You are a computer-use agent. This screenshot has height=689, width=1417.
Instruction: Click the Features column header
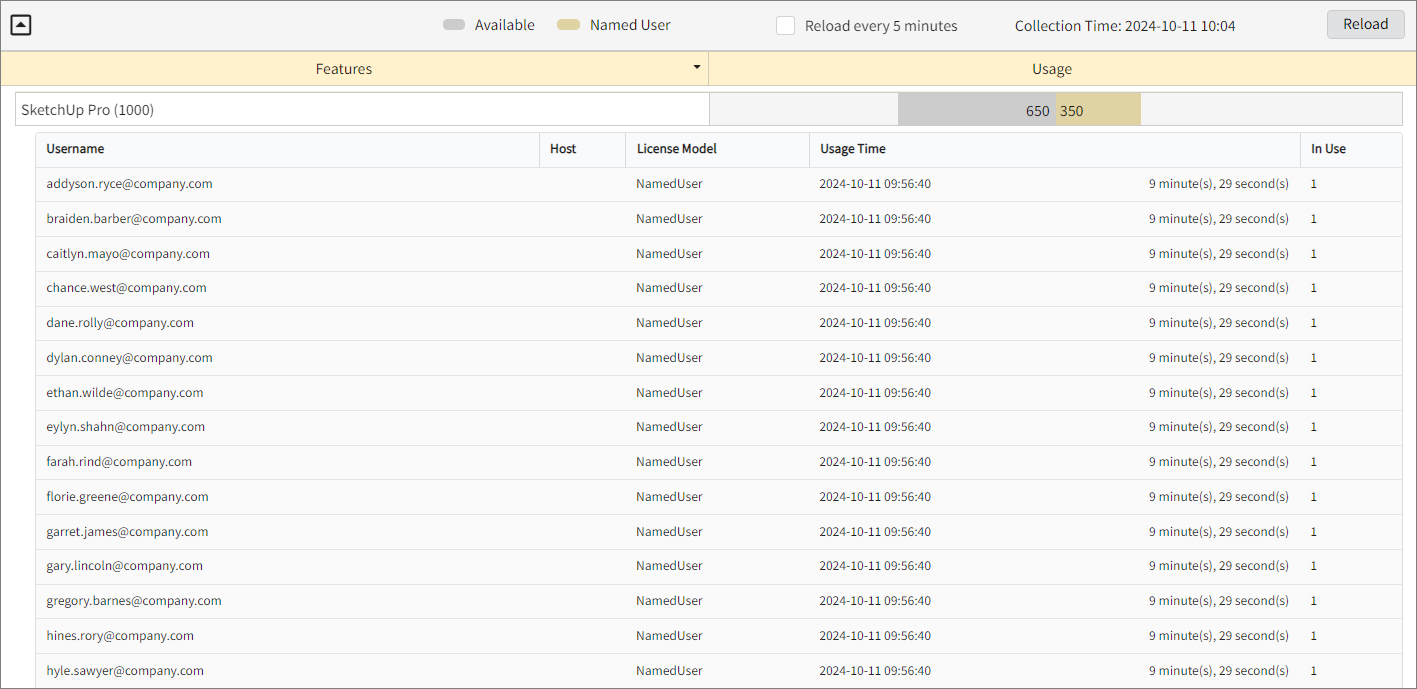point(344,69)
